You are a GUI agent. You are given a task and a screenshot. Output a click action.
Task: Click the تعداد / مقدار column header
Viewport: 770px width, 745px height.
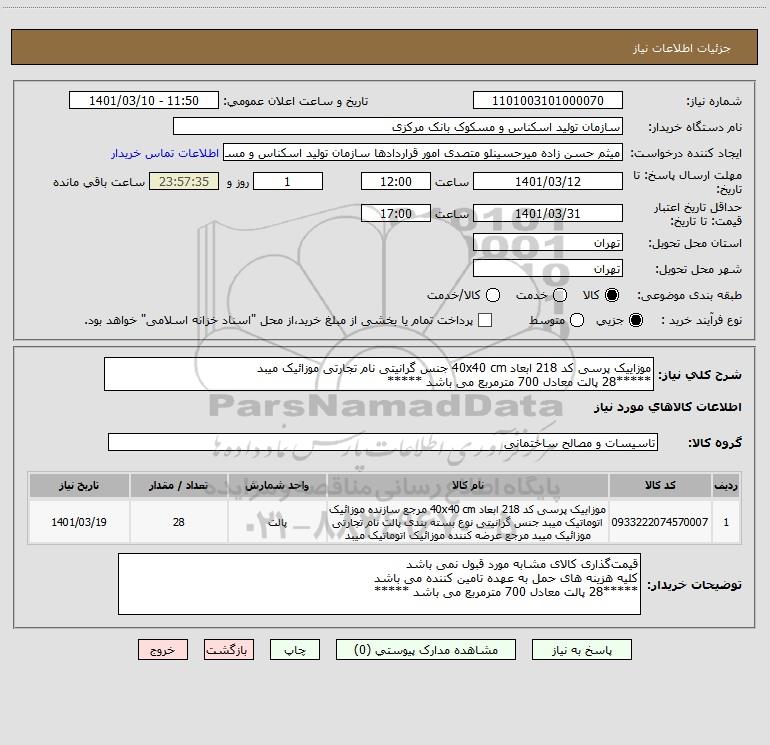pyautogui.click(x=179, y=486)
